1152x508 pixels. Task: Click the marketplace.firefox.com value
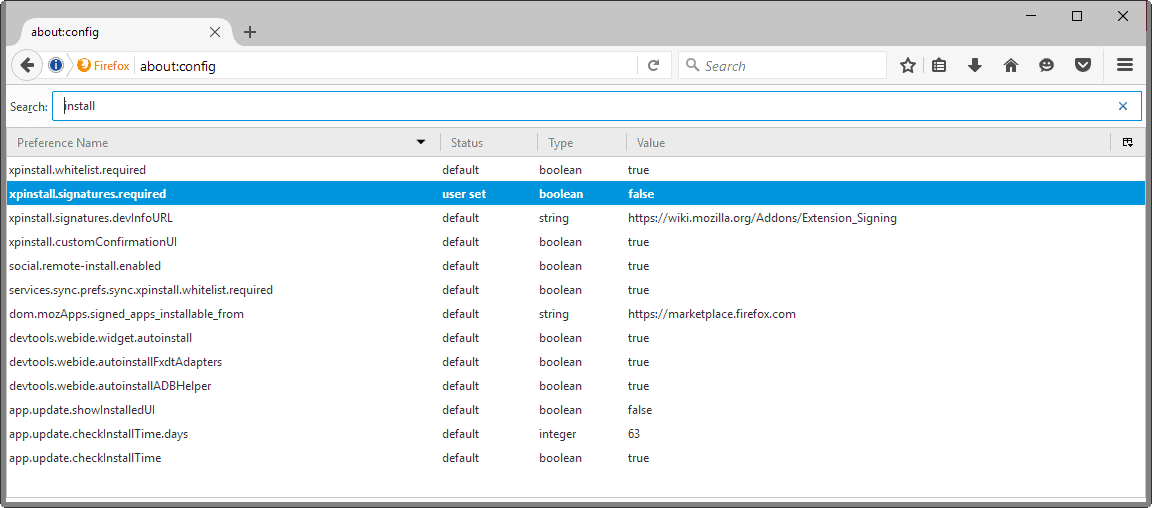coord(712,314)
